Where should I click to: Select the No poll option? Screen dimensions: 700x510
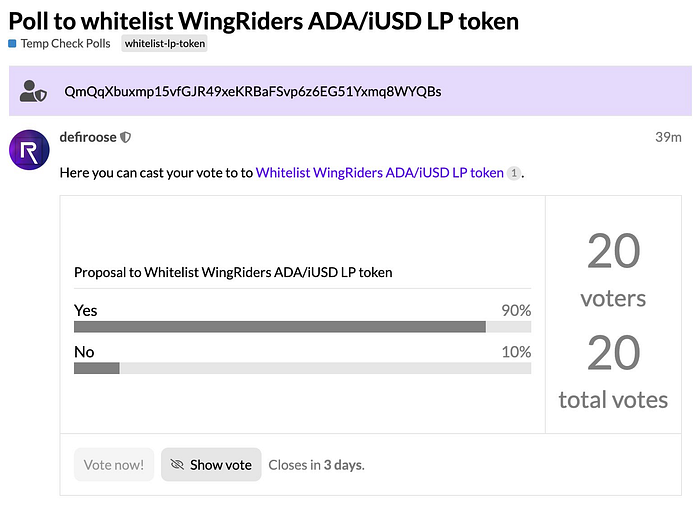(84, 352)
